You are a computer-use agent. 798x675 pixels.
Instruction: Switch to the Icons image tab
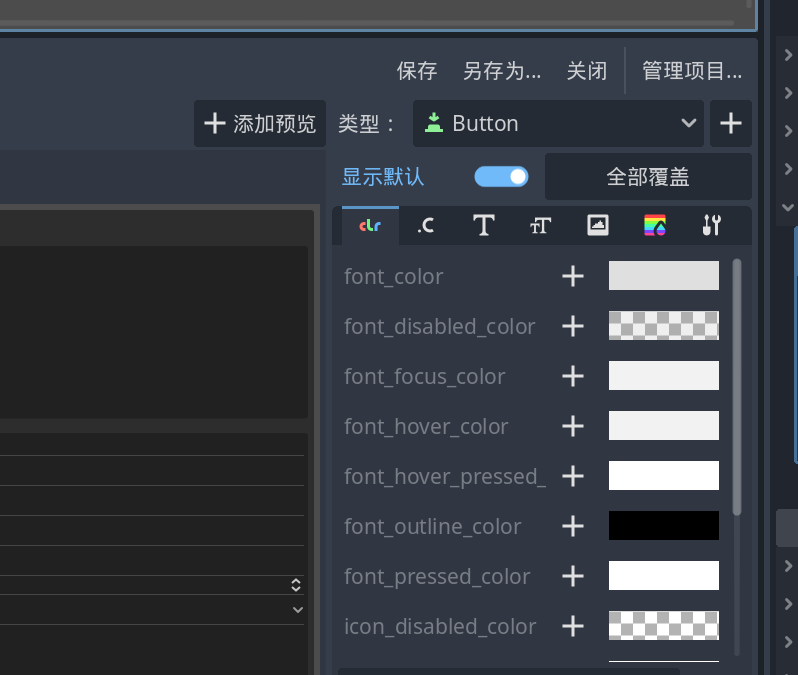[597, 226]
